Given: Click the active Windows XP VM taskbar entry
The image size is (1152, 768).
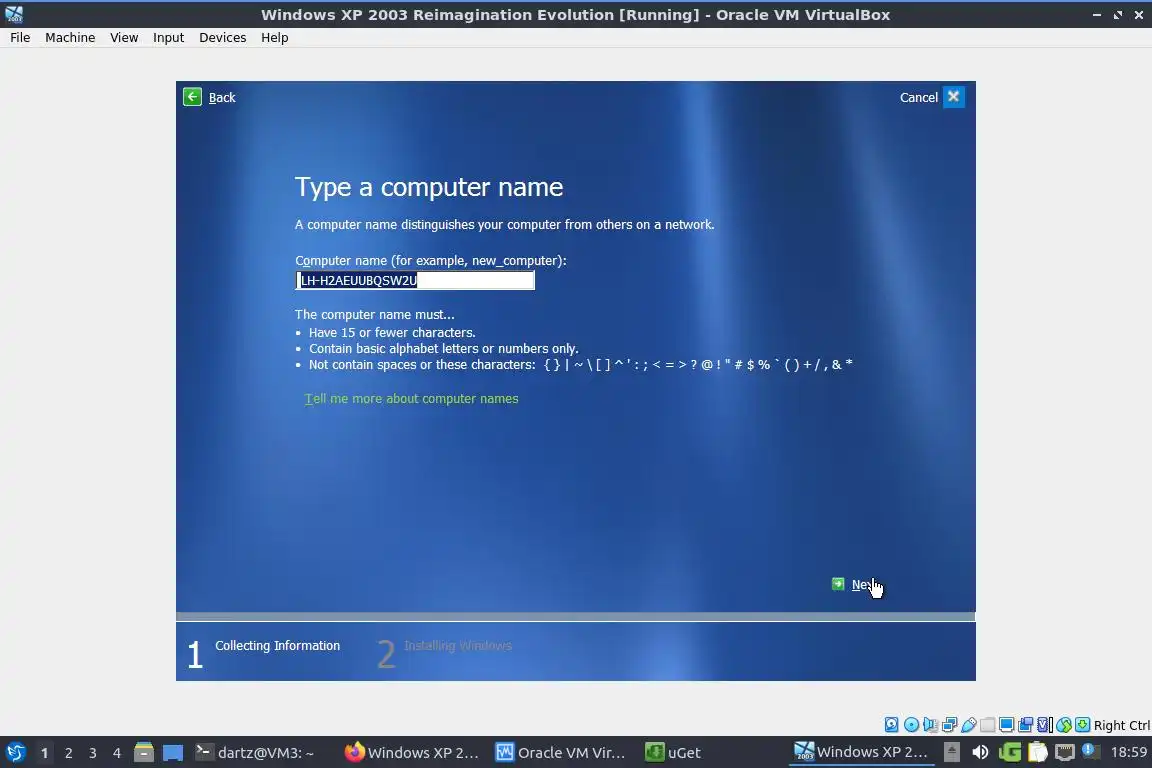Looking at the screenshot, I should (861, 752).
